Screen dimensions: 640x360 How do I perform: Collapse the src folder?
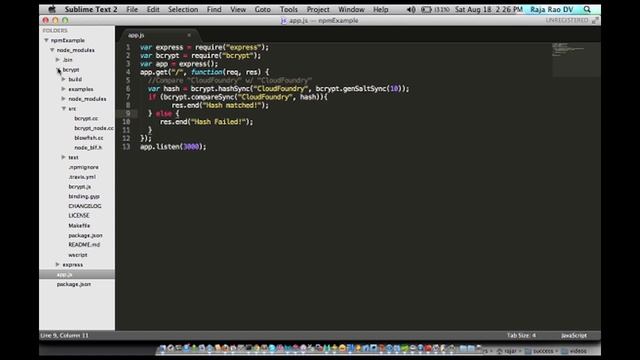coord(64,109)
